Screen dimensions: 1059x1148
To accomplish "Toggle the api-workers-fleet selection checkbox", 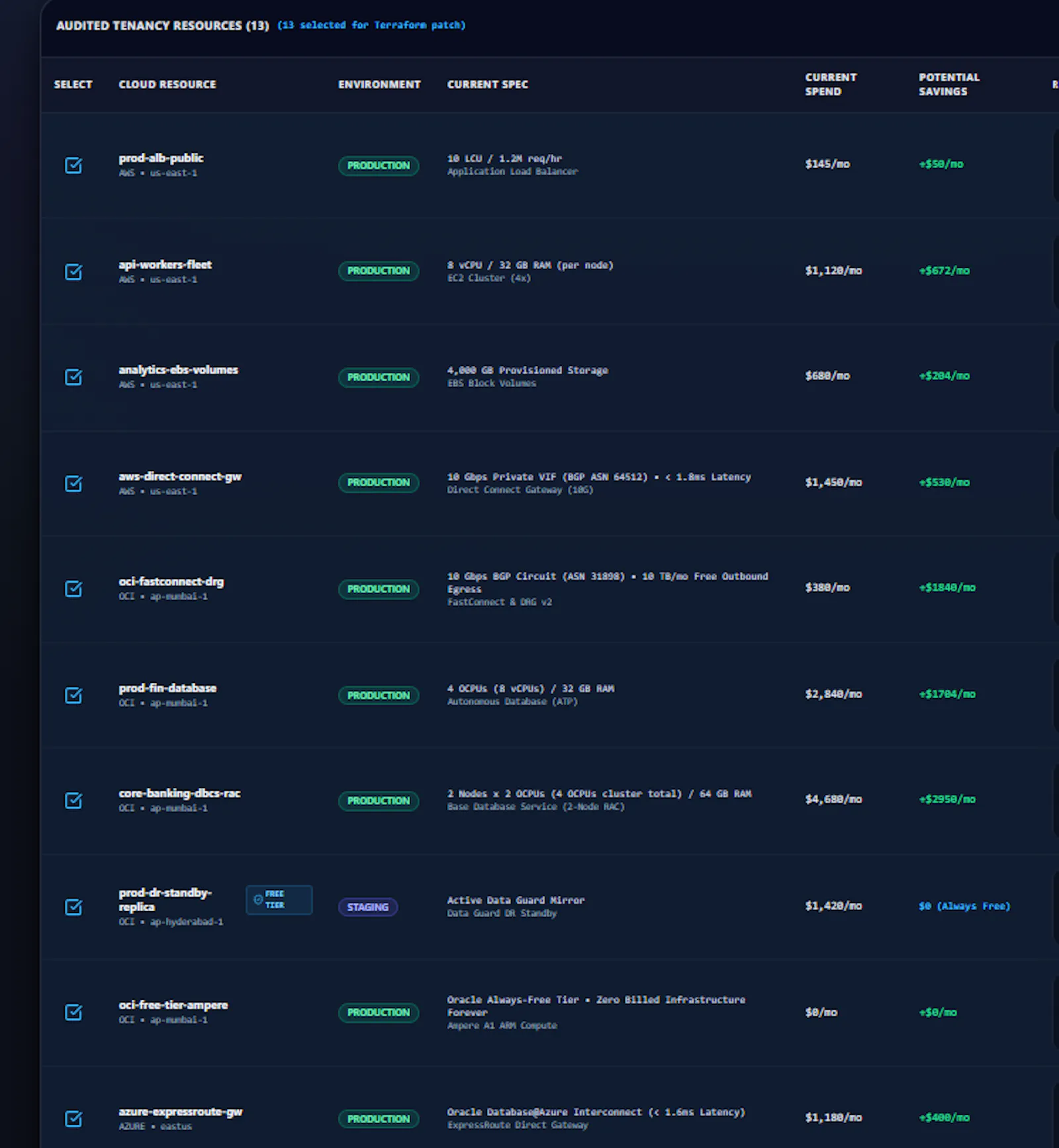I will click(73, 271).
